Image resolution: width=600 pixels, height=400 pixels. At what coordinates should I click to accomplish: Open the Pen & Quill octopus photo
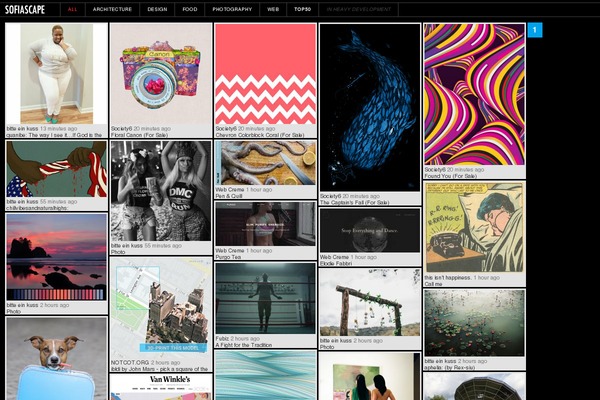tap(266, 163)
